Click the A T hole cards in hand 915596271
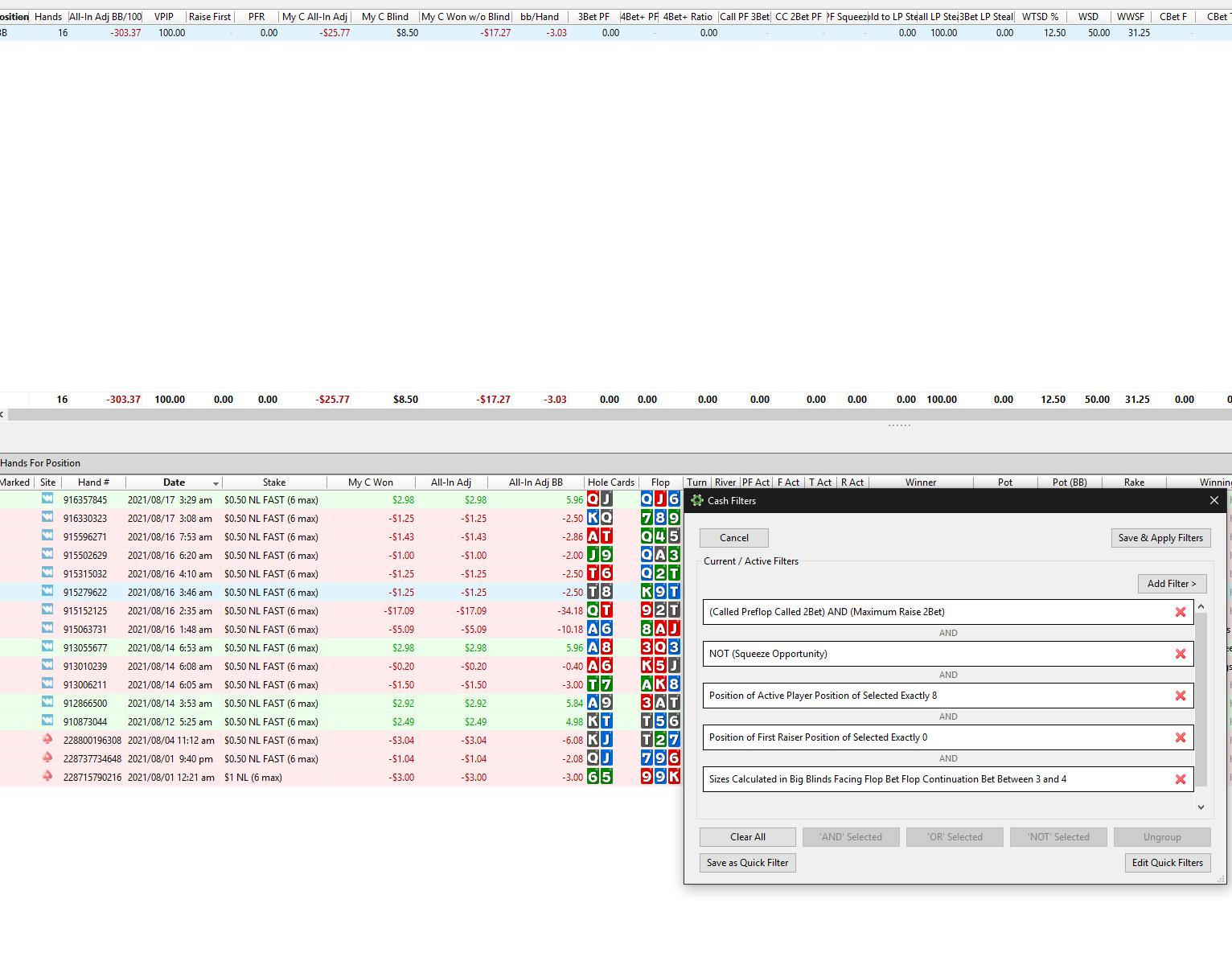The image size is (1232, 969). pos(600,536)
